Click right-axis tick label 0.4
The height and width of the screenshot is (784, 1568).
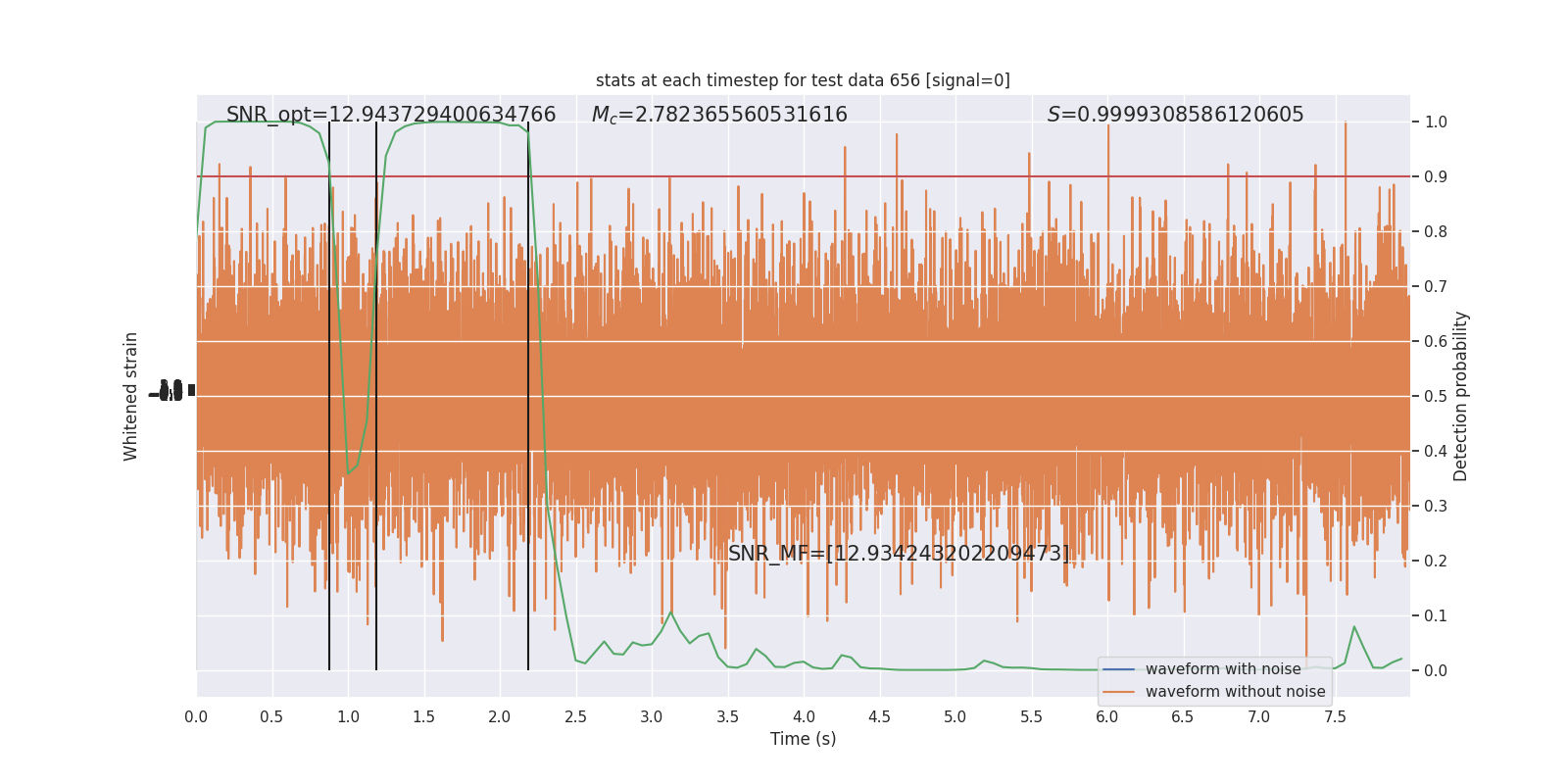click(1436, 452)
